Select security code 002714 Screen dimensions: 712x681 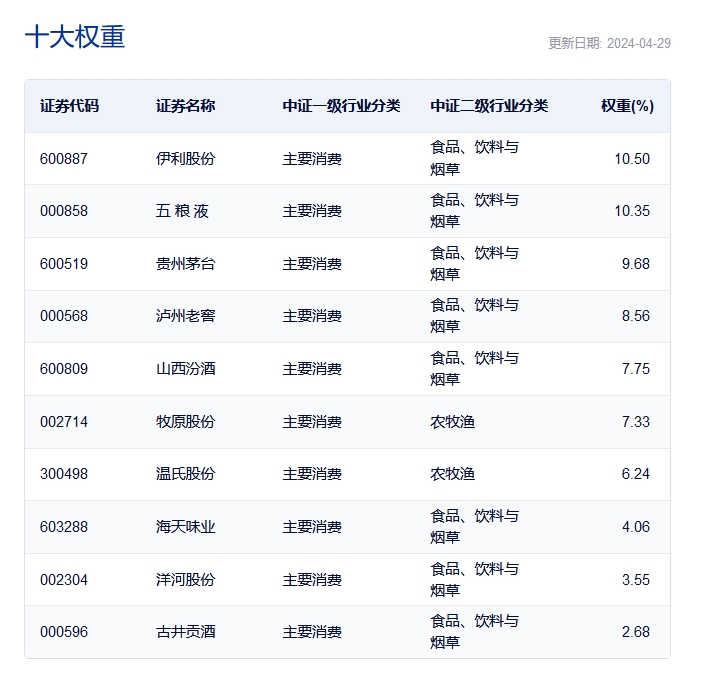pyautogui.click(x=64, y=422)
